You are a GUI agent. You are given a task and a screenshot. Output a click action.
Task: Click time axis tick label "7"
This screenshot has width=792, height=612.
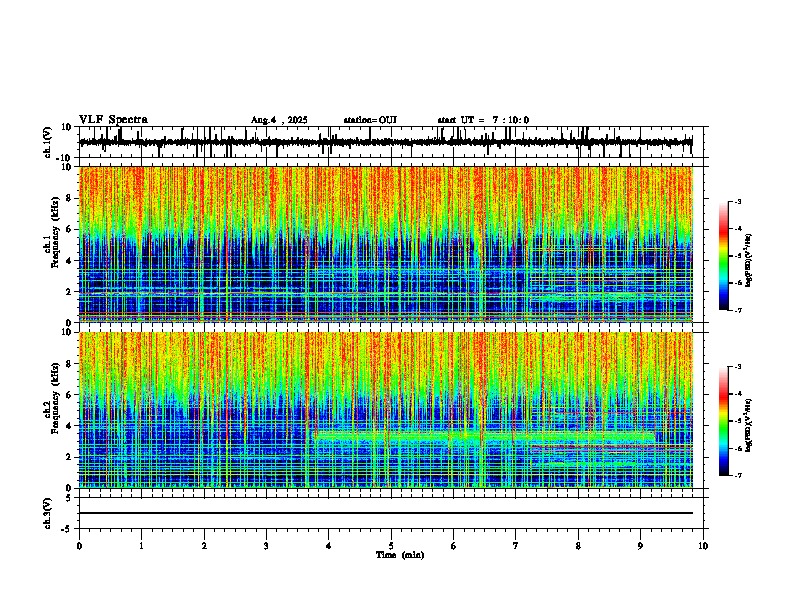[516, 546]
